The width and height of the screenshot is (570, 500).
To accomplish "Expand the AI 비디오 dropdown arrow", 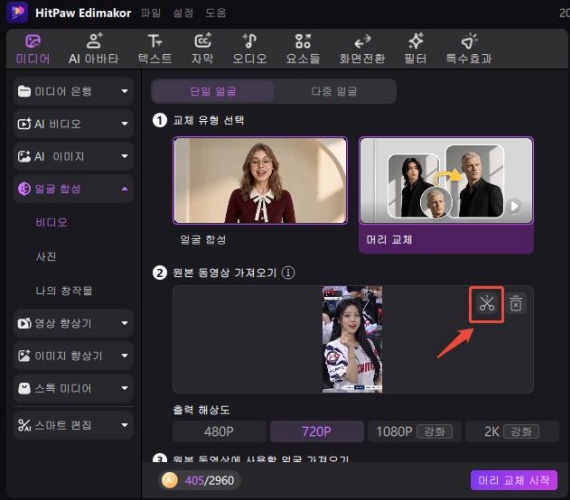I will (x=124, y=124).
